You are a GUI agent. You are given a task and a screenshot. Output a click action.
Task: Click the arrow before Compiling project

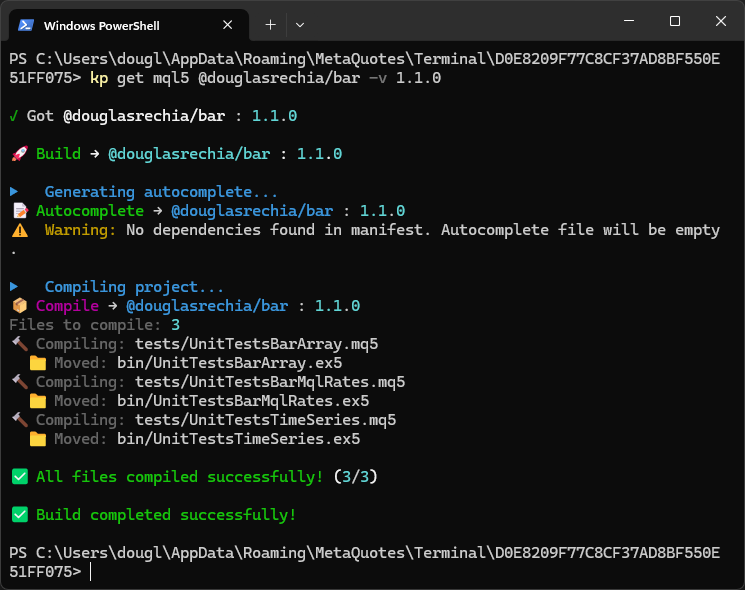[14, 287]
